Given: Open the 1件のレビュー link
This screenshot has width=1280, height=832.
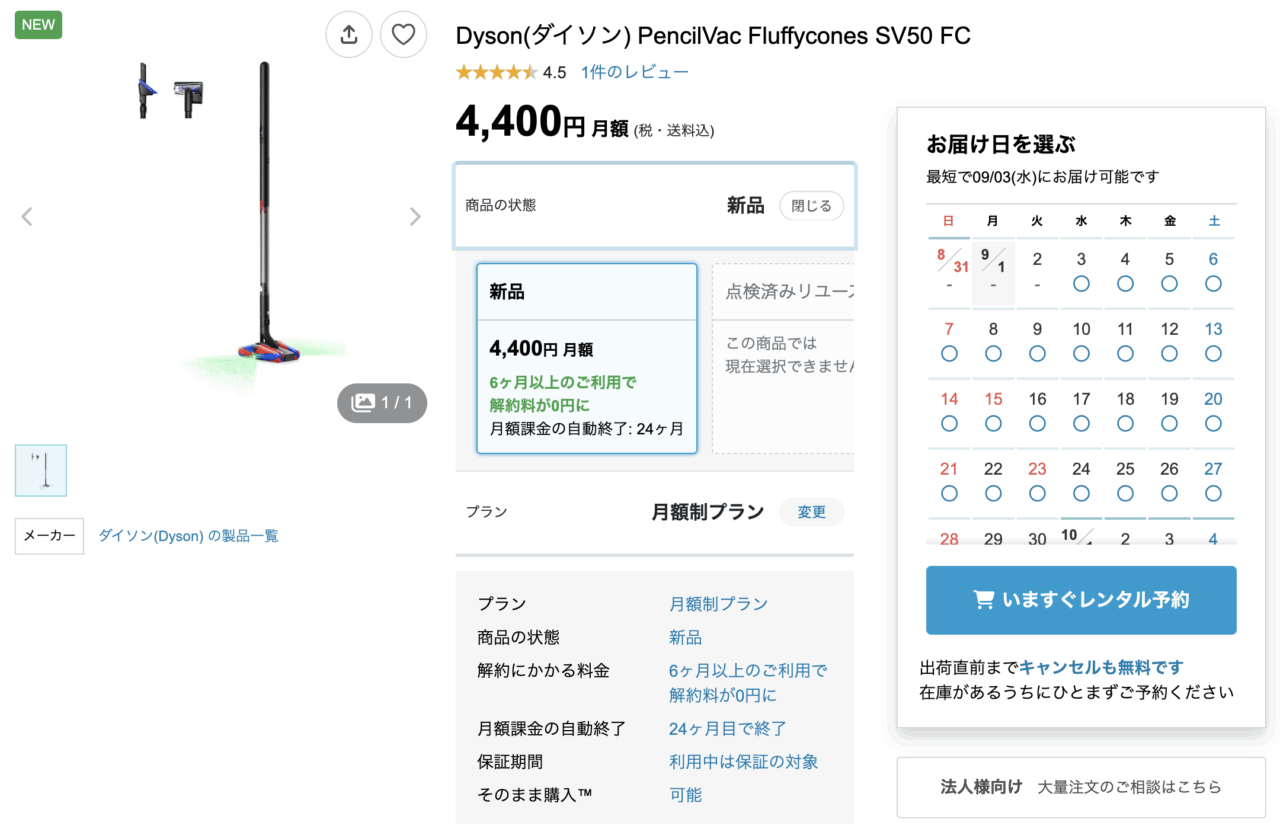Looking at the screenshot, I should (635, 72).
